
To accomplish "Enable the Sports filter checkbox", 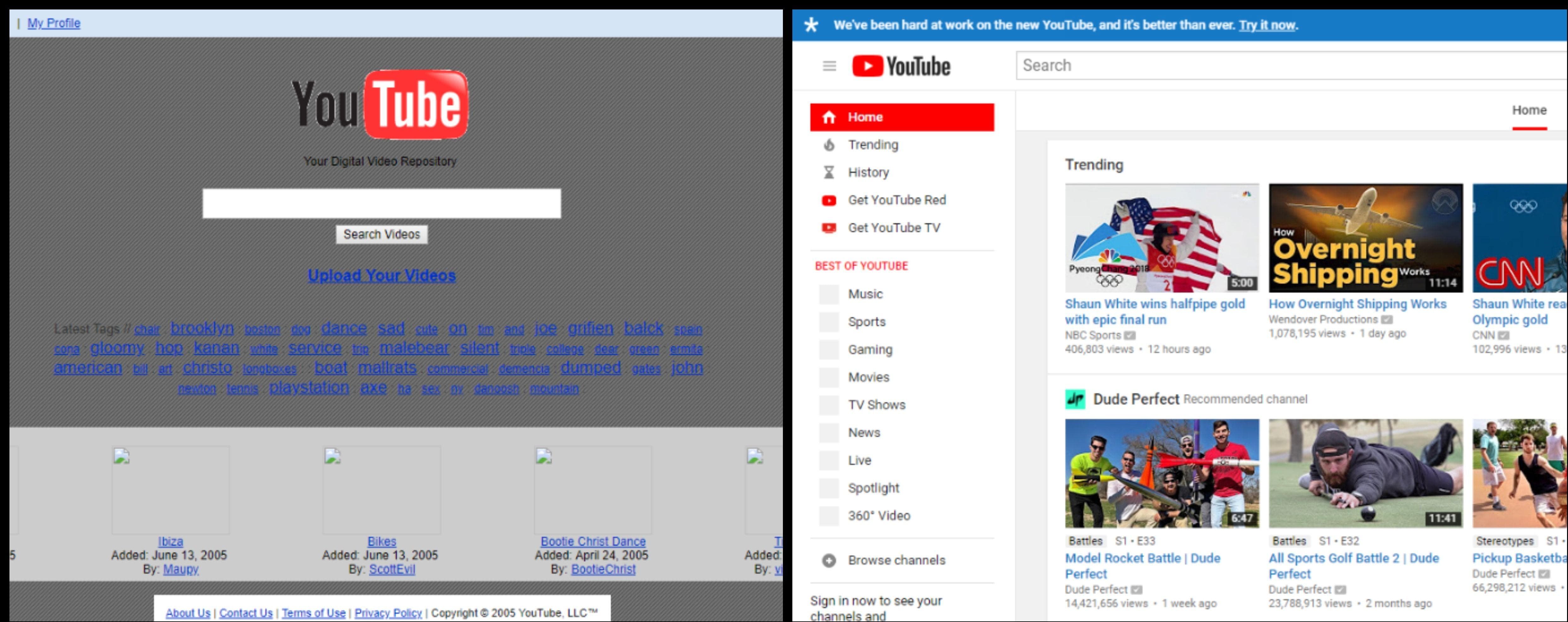I will (829, 322).
